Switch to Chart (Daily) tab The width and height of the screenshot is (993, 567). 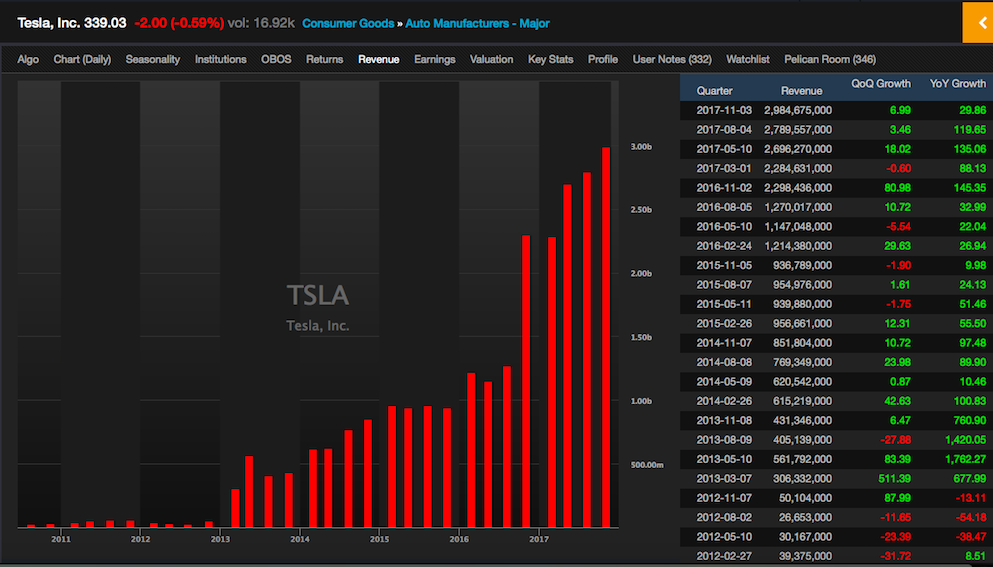82,60
